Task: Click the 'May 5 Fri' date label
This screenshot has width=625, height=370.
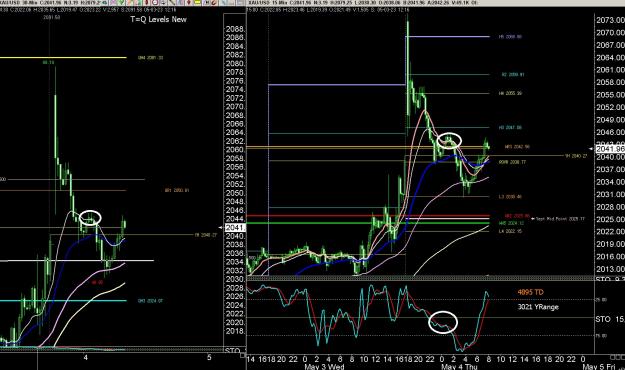Action: click(599, 366)
